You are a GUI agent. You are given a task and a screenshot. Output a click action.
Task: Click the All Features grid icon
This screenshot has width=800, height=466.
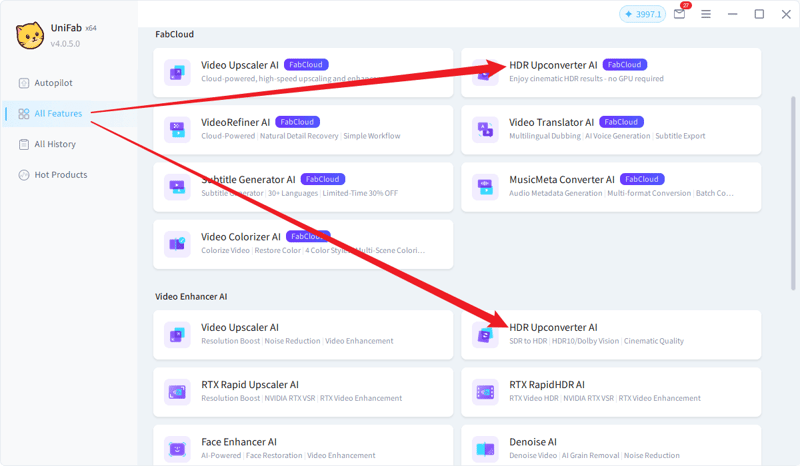point(23,114)
